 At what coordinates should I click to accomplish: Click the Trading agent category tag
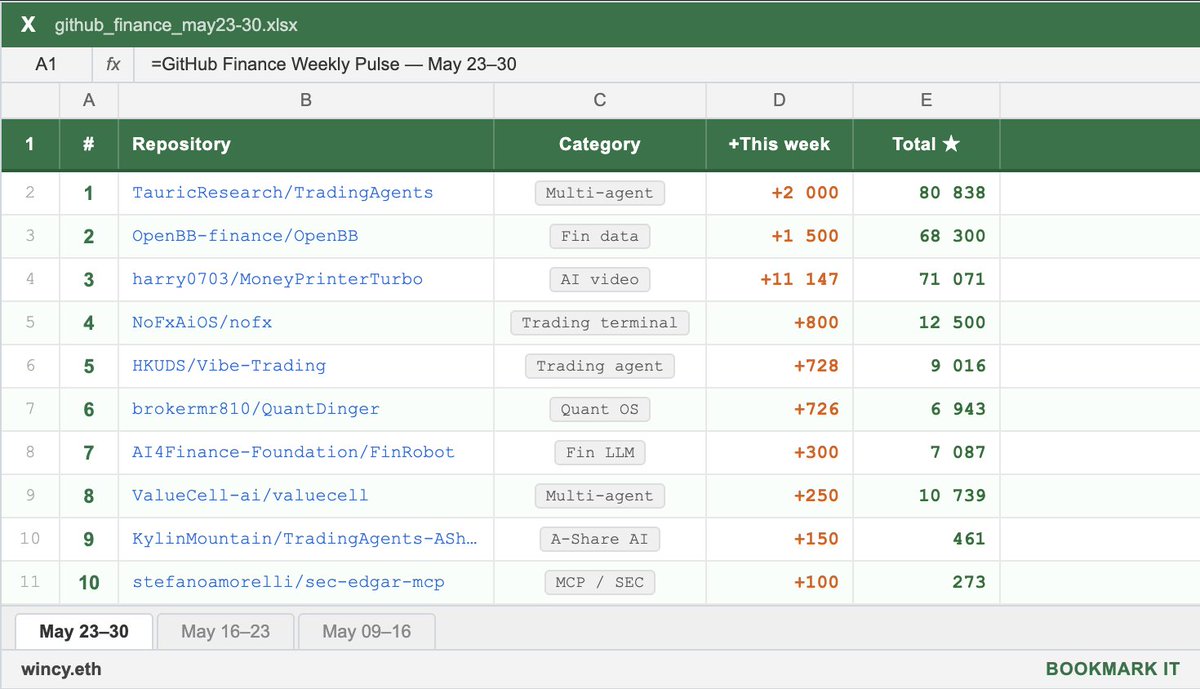(600, 365)
